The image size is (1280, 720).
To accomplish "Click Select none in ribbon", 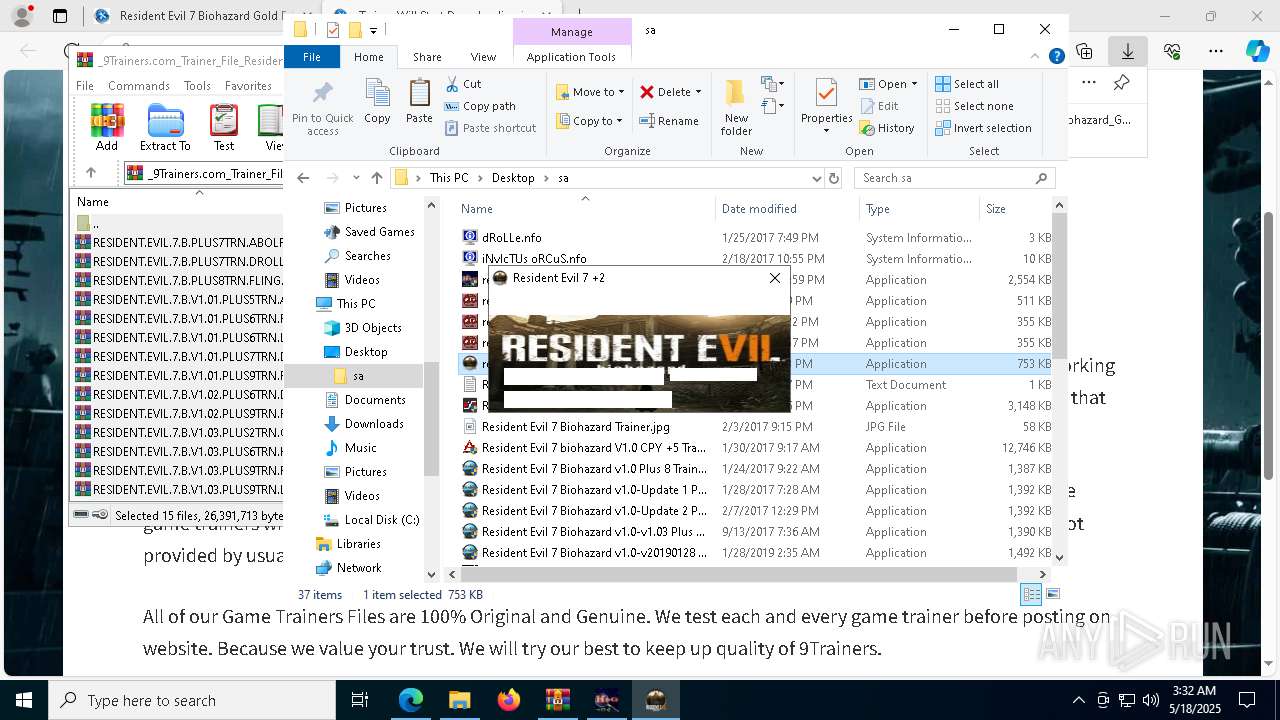I will [974, 106].
